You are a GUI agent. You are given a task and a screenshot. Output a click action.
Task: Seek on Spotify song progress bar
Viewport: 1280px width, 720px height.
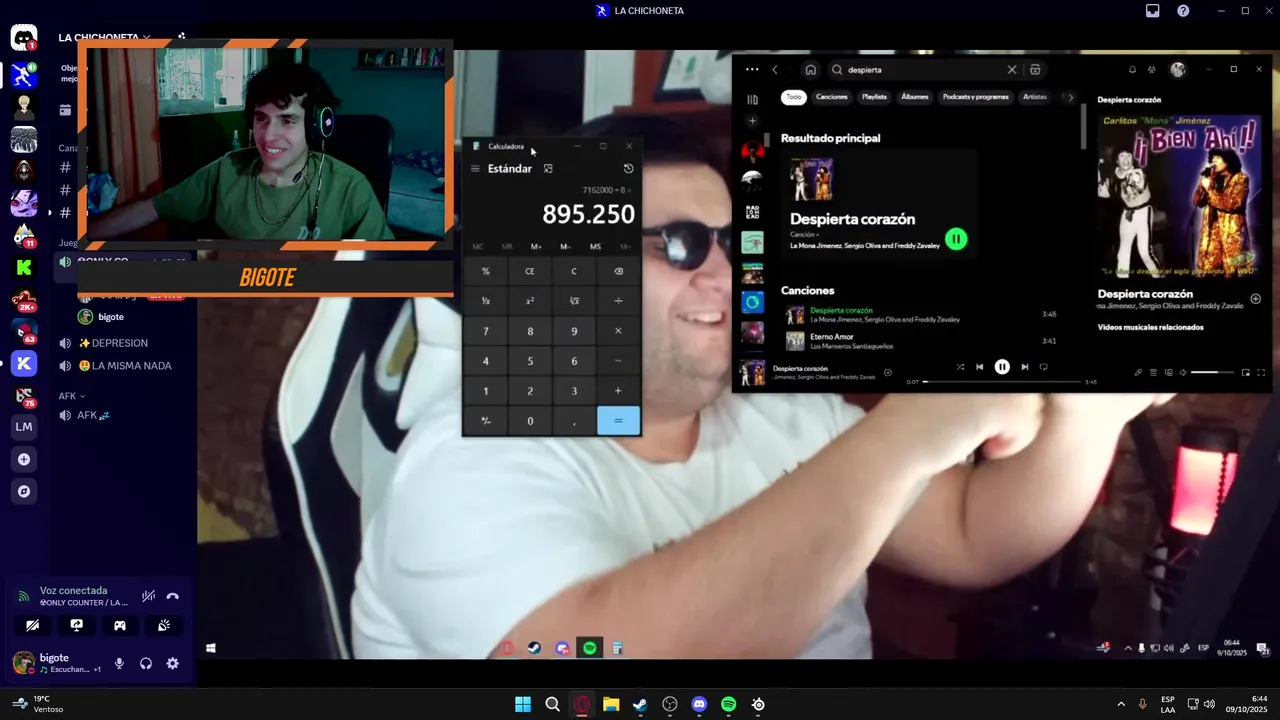pyautogui.click(x=1002, y=382)
